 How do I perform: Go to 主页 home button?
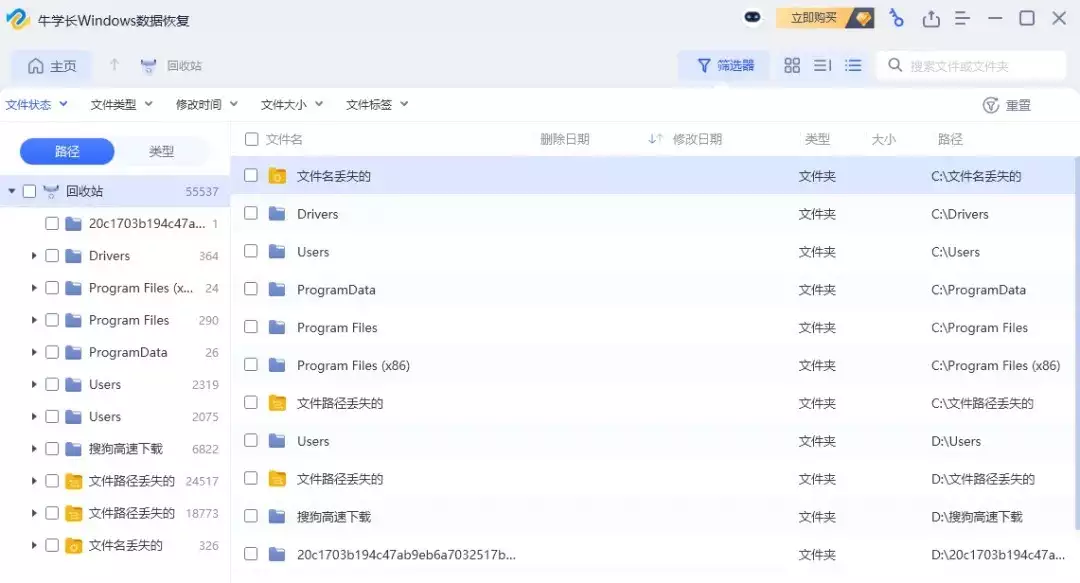[x=52, y=66]
